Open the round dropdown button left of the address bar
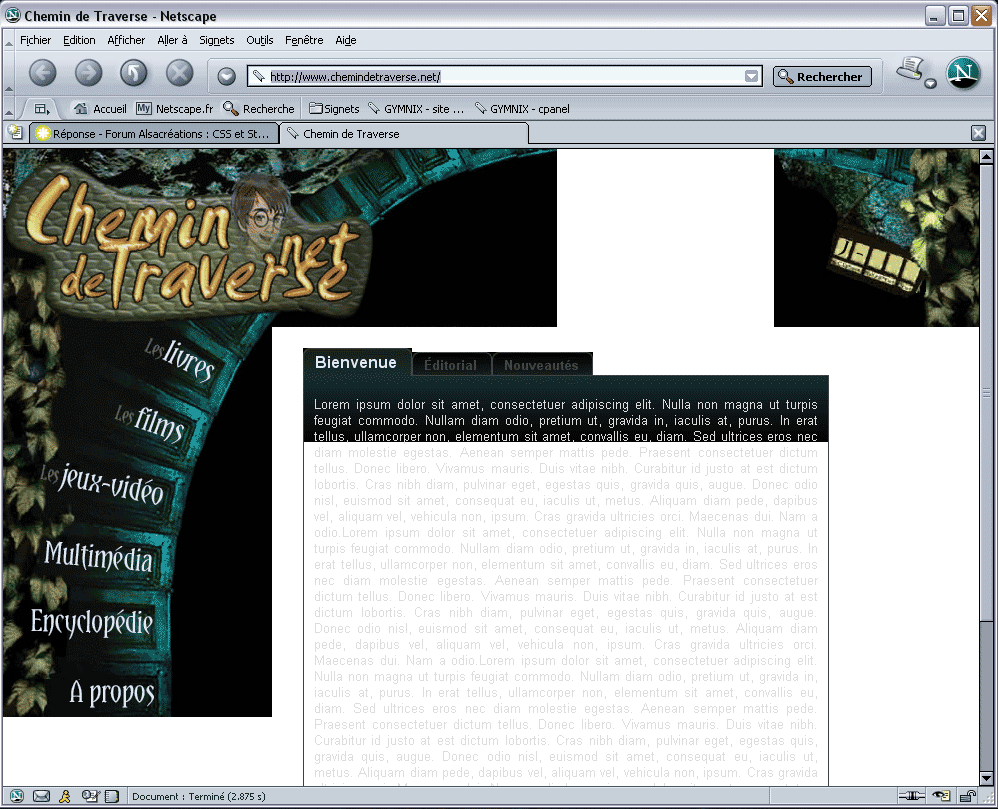 227,76
